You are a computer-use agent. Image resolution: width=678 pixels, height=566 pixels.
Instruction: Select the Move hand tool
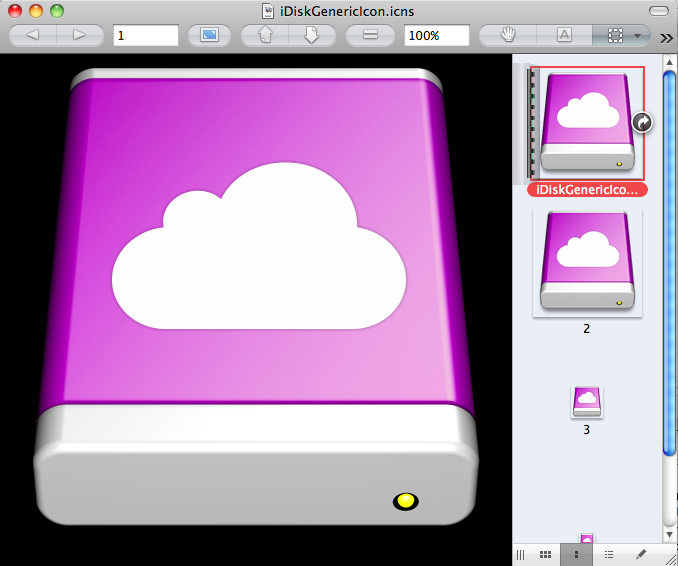[x=508, y=35]
